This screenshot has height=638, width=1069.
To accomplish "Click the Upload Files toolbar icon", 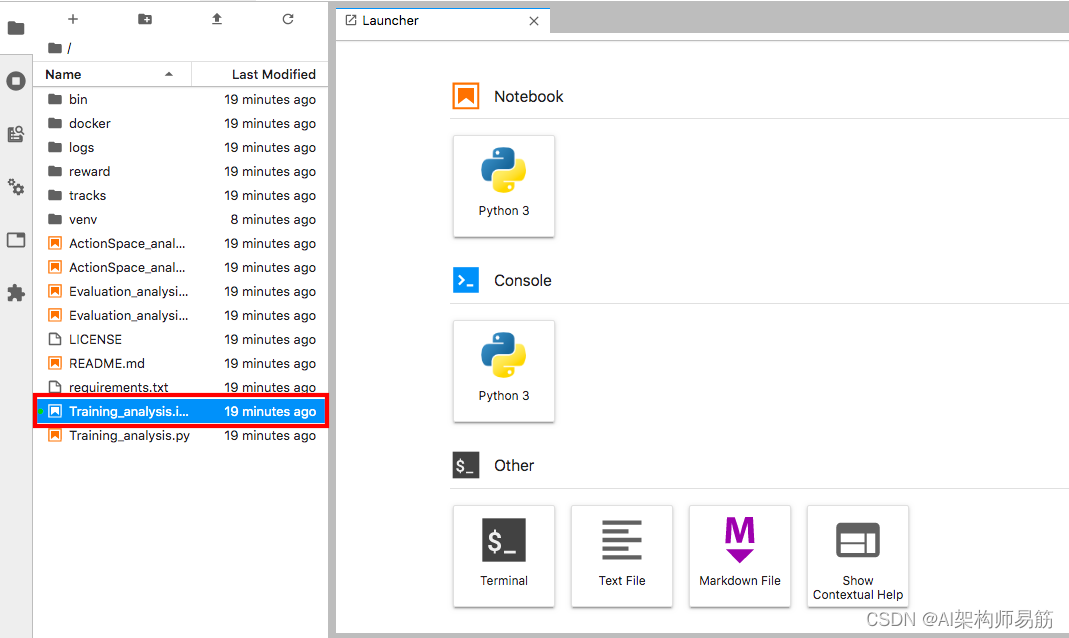I will [x=217, y=19].
